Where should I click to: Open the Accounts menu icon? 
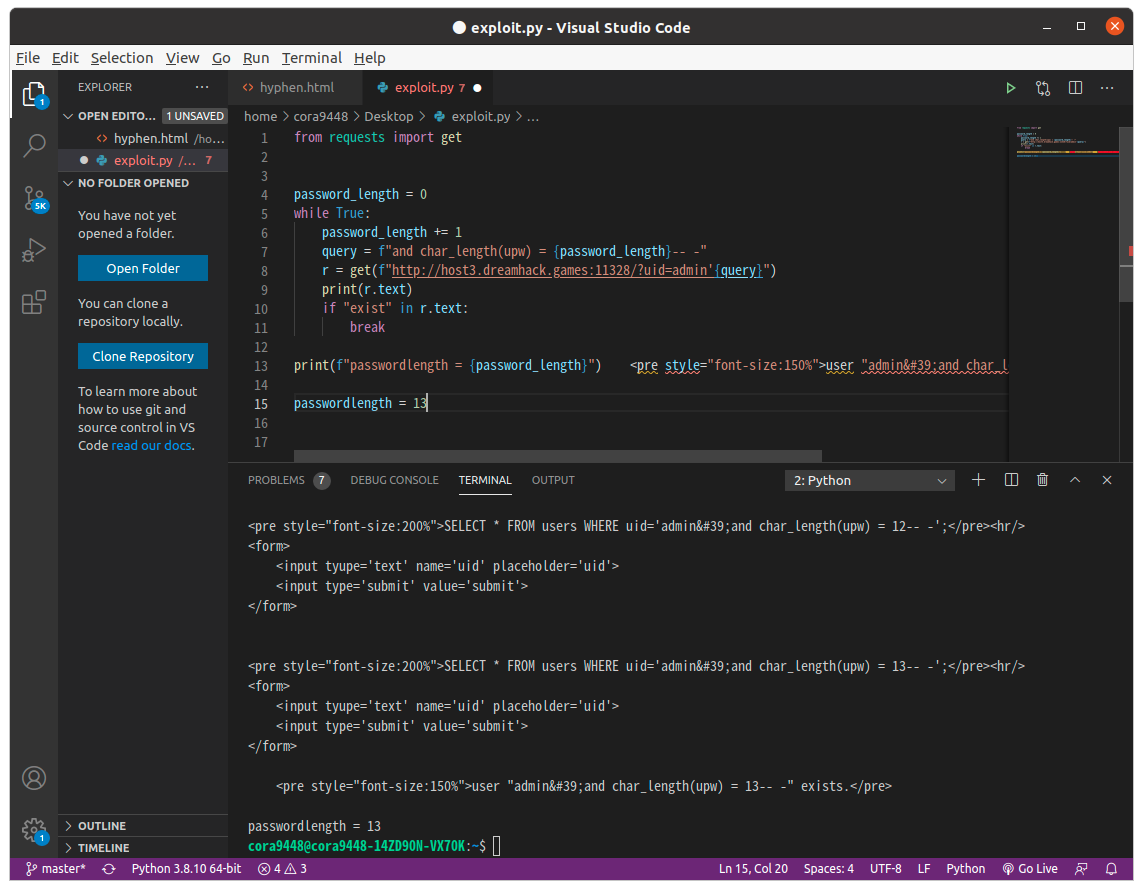34,778
